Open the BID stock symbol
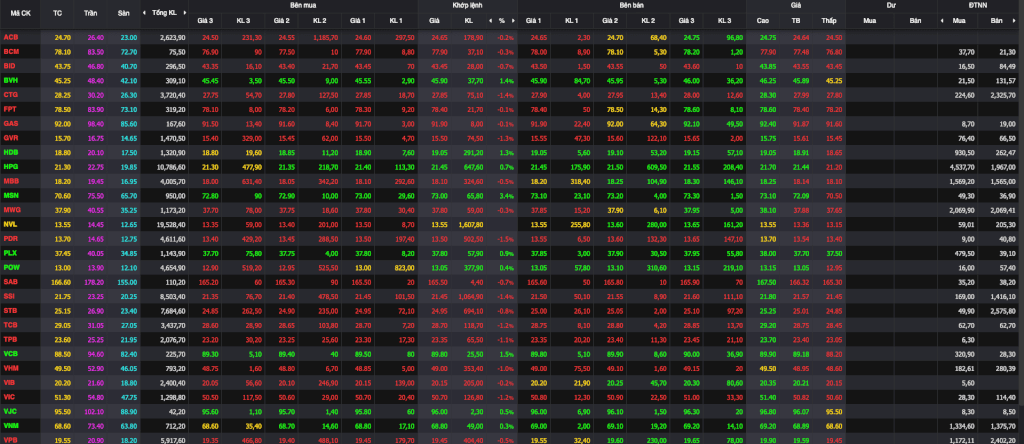The height and width of the screenshot is (444, 1024). pyautogui.click(x=10, y=66)
